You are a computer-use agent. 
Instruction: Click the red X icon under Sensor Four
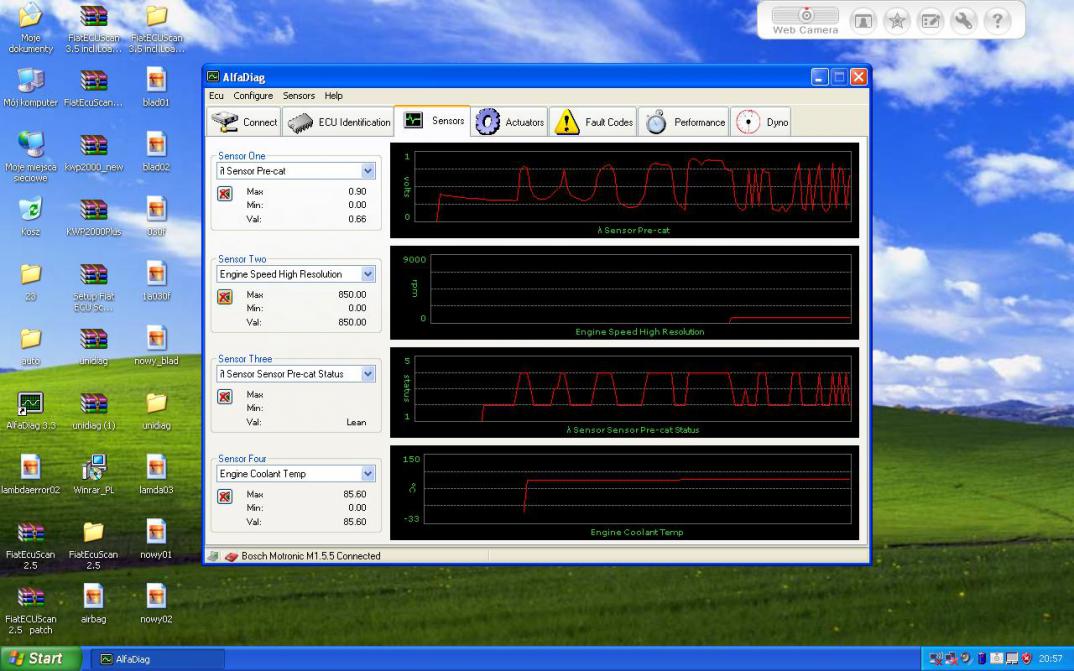(225, 497)
